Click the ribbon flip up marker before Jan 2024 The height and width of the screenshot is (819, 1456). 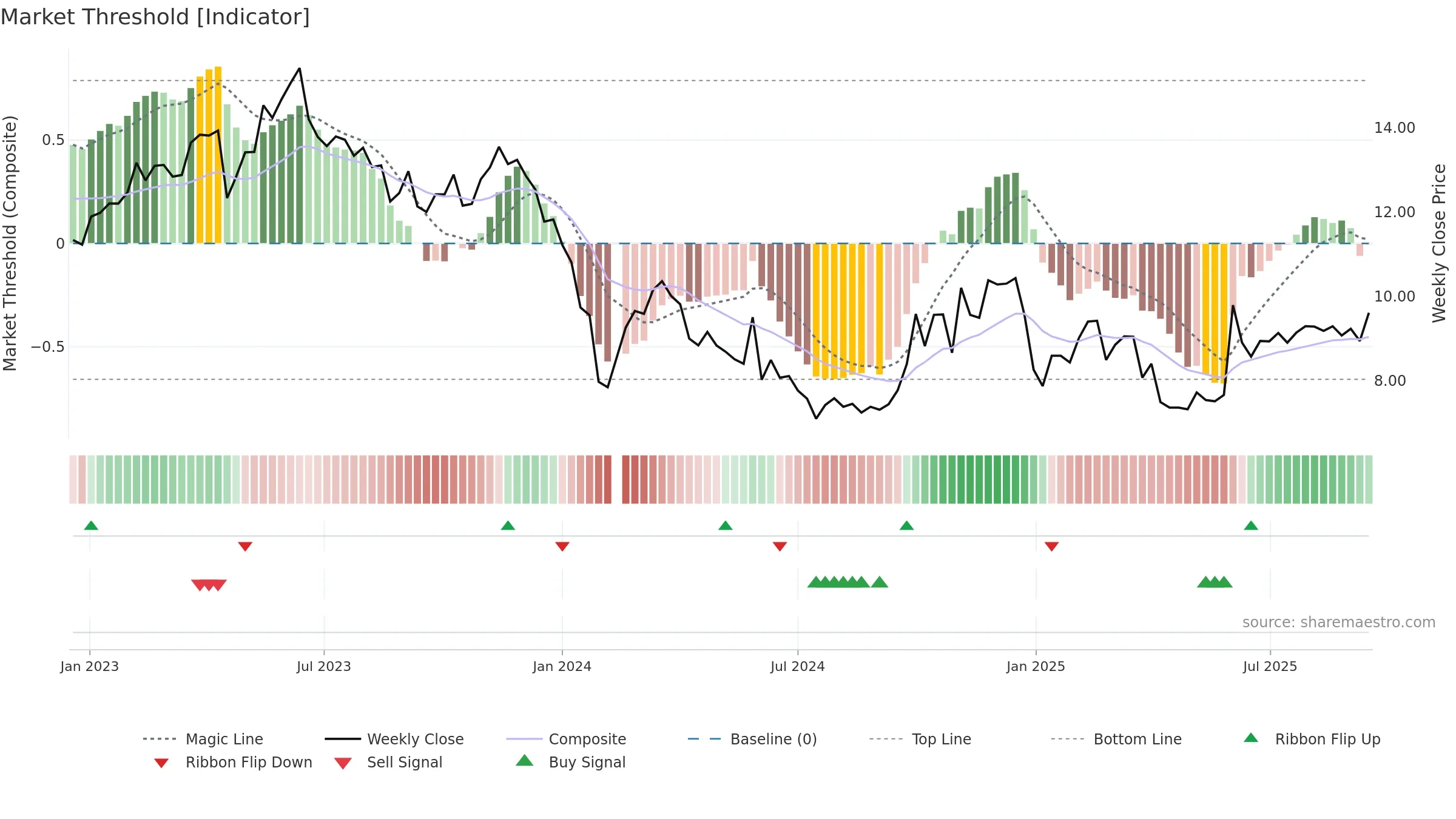coord(508,525)
